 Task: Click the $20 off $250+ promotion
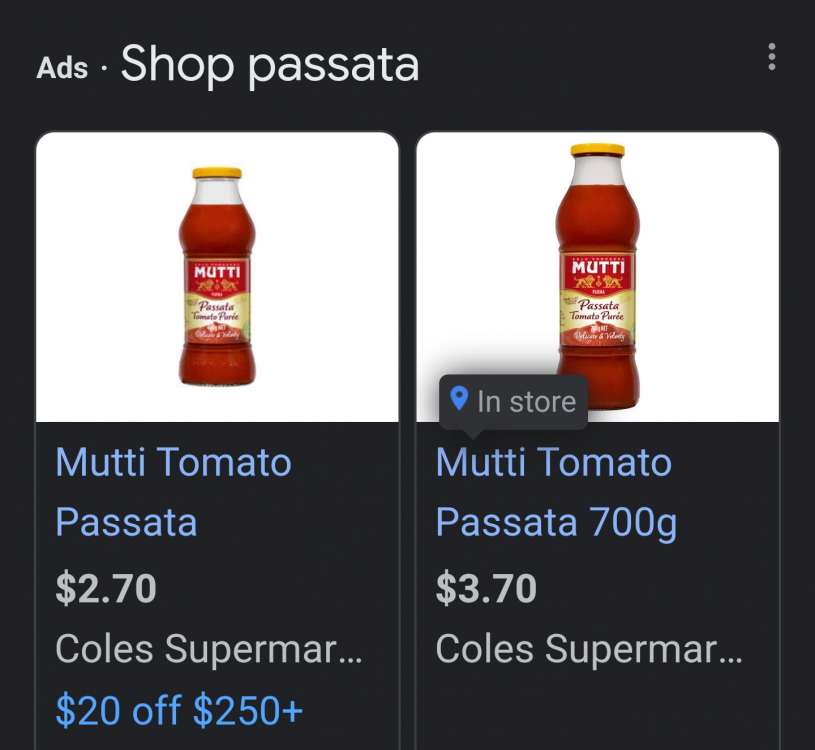pos(178,710)
